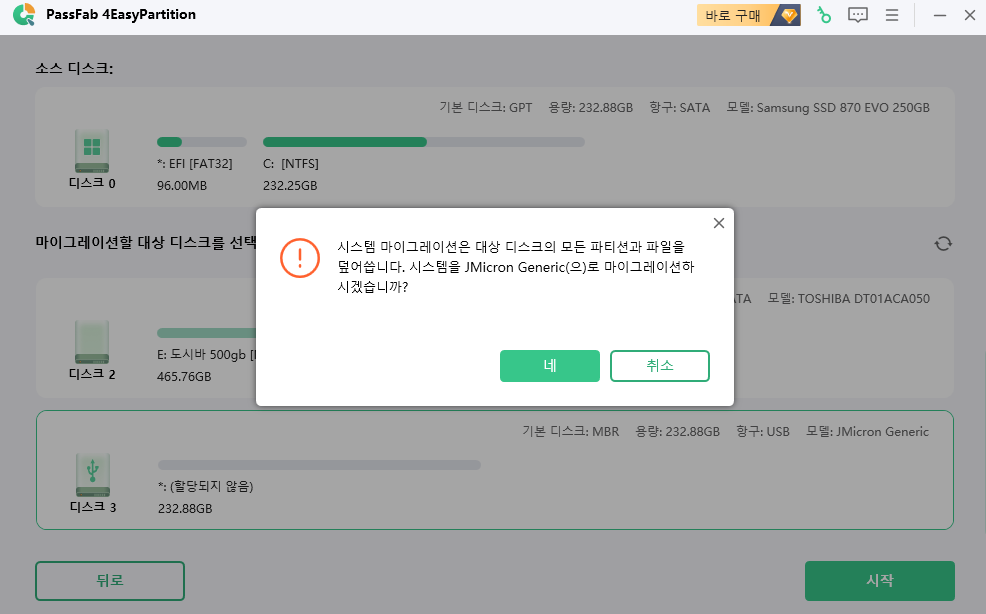Screen dimensions: 986x614
Task: Open the 바로 구매 purchase banner
Action: 748,15
